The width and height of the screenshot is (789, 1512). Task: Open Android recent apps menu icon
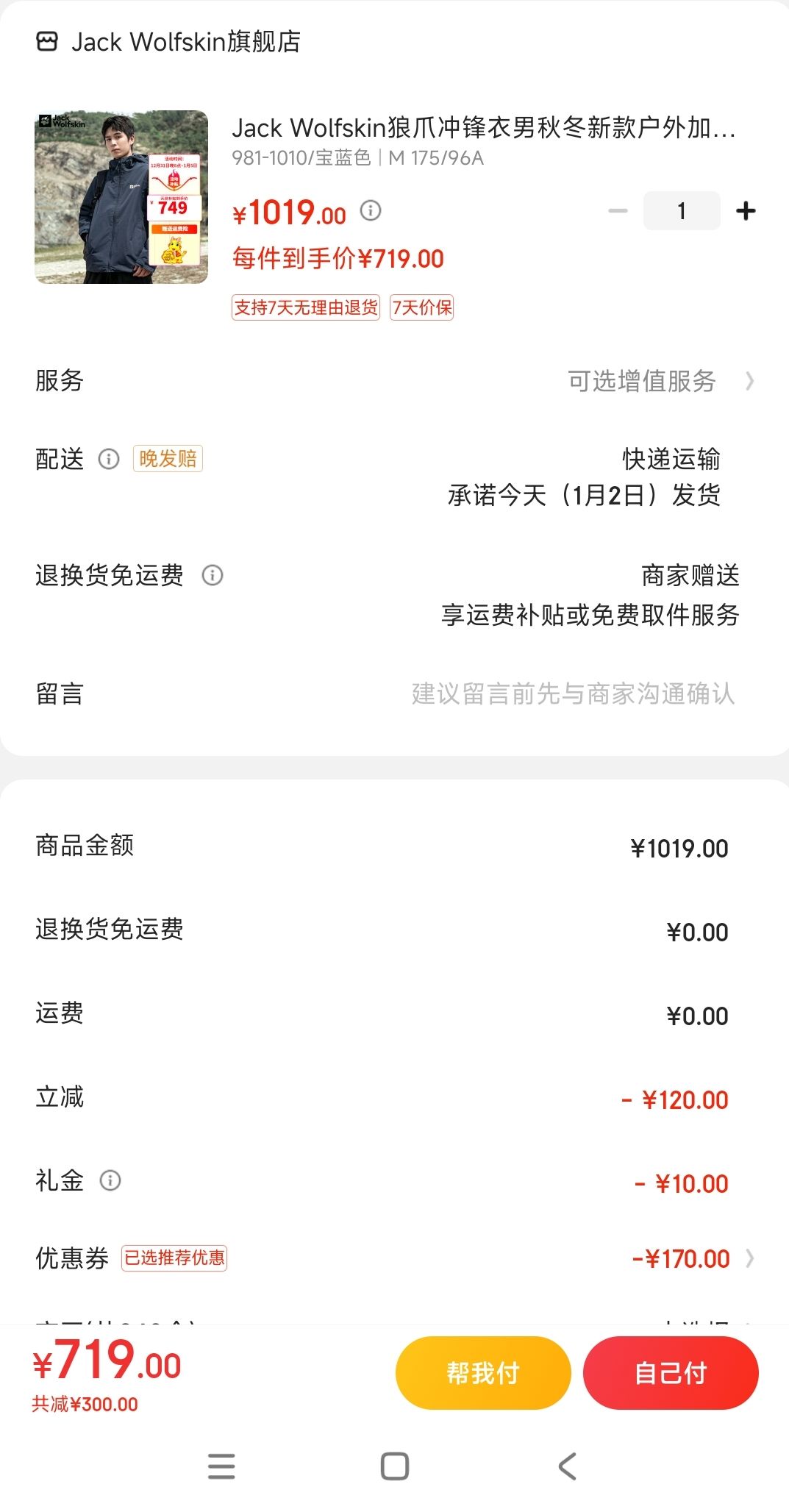[x=221, y=1466]
